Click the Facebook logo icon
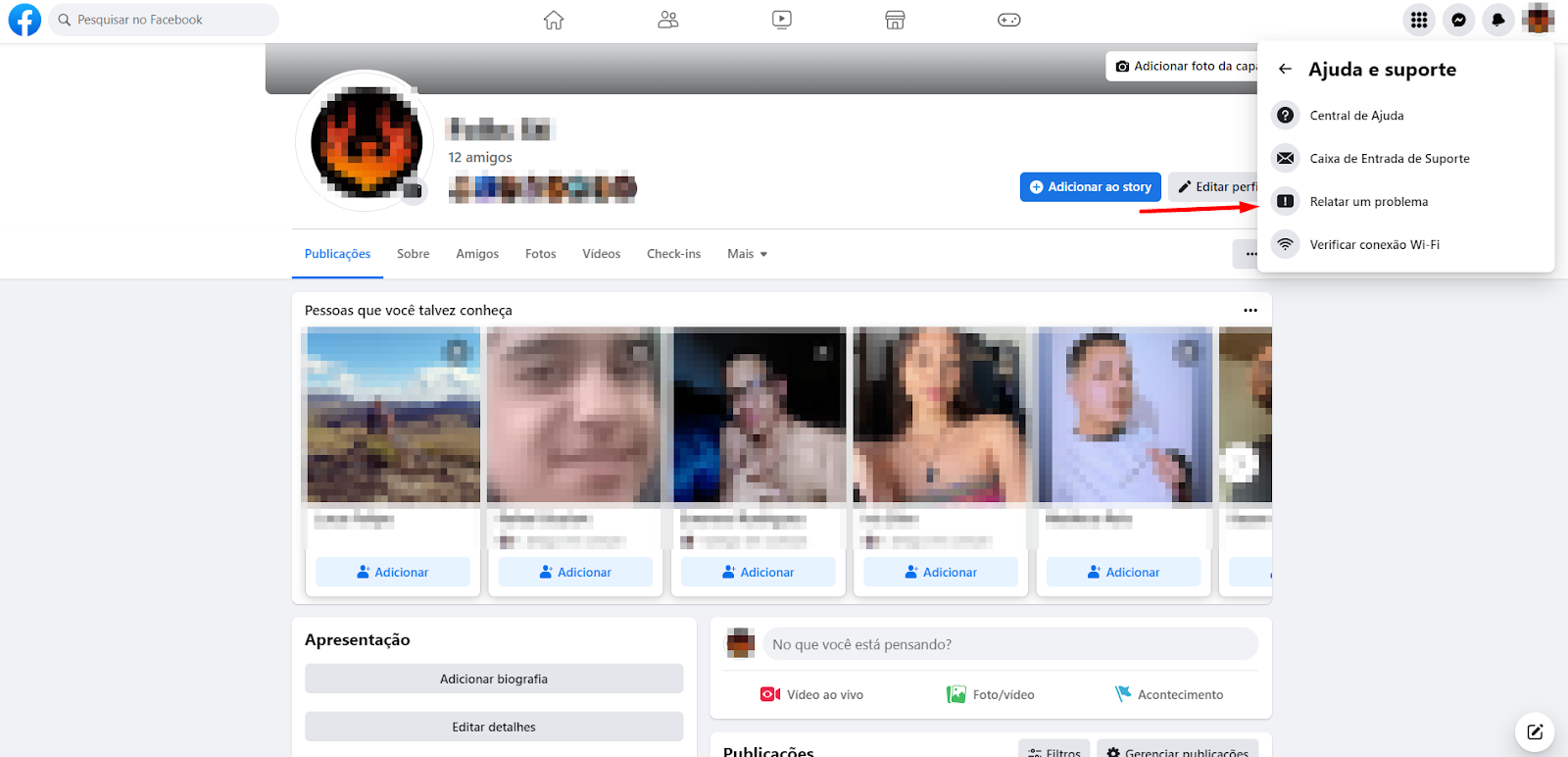The image size is (1568, 757). [x=24, y=20]
